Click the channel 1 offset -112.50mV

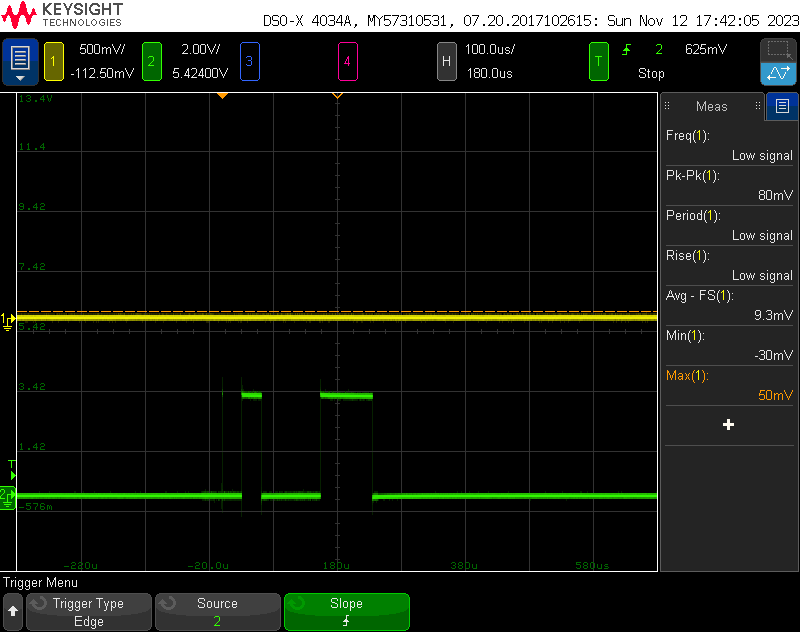[x=102, y=73]
